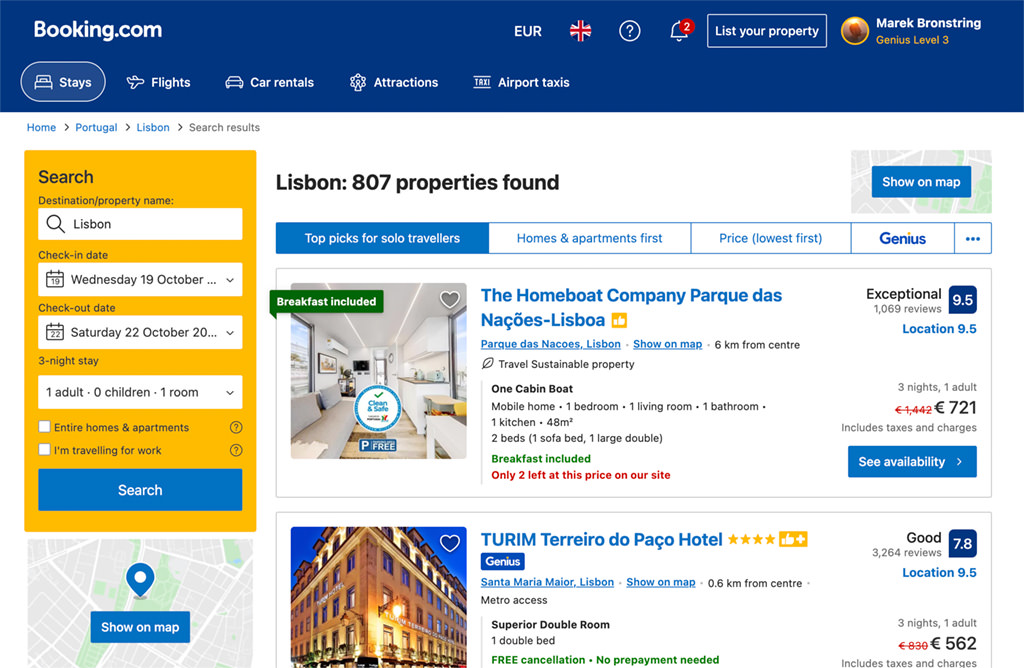
Task: Tick Entire homes & apartments checkbox
Action: pos(44,427)
